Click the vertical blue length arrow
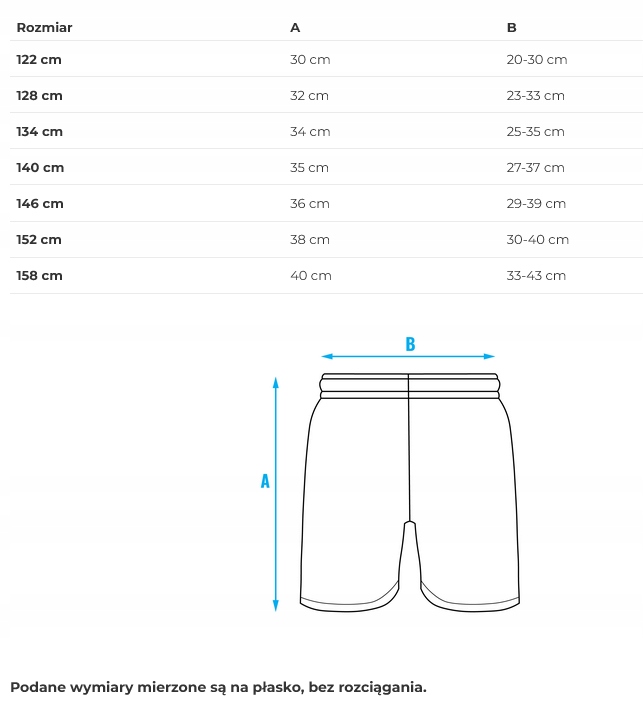The width and height of the screenshot is (643, 710). click(276, 540)
